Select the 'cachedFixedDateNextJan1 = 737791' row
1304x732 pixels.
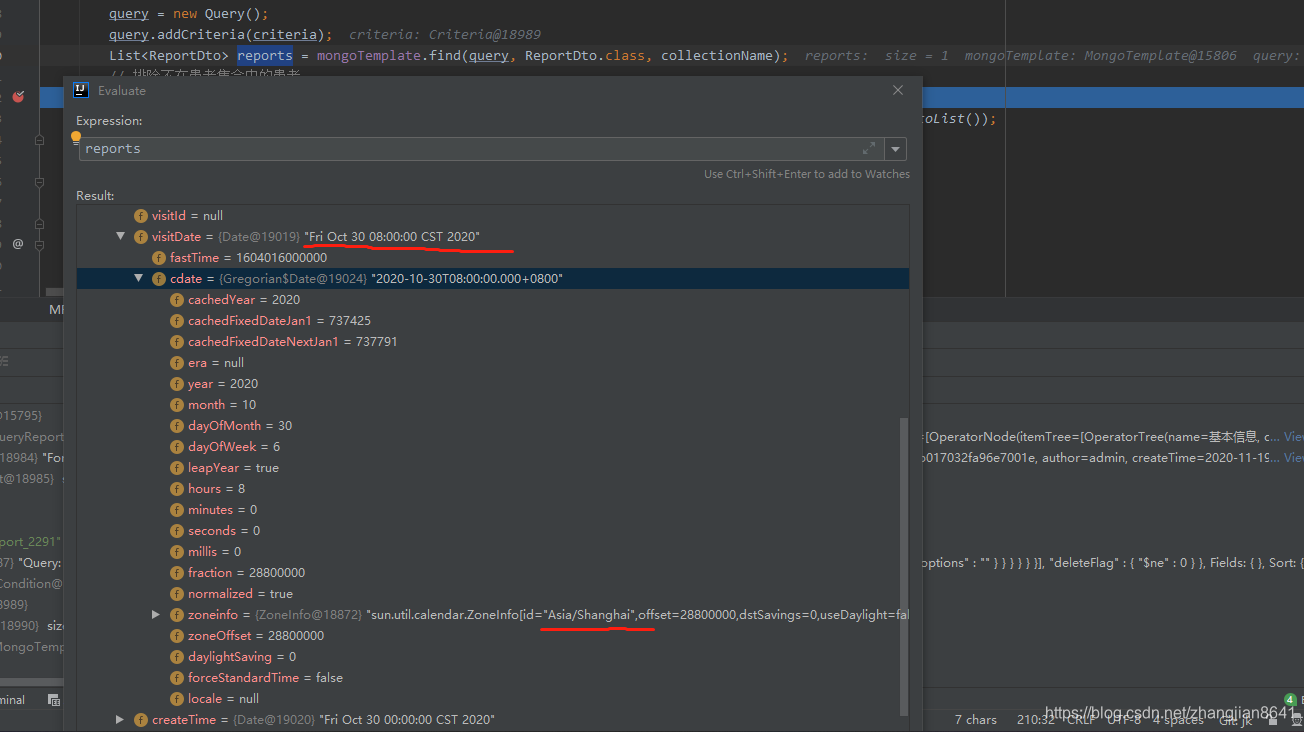pos(493,341)
